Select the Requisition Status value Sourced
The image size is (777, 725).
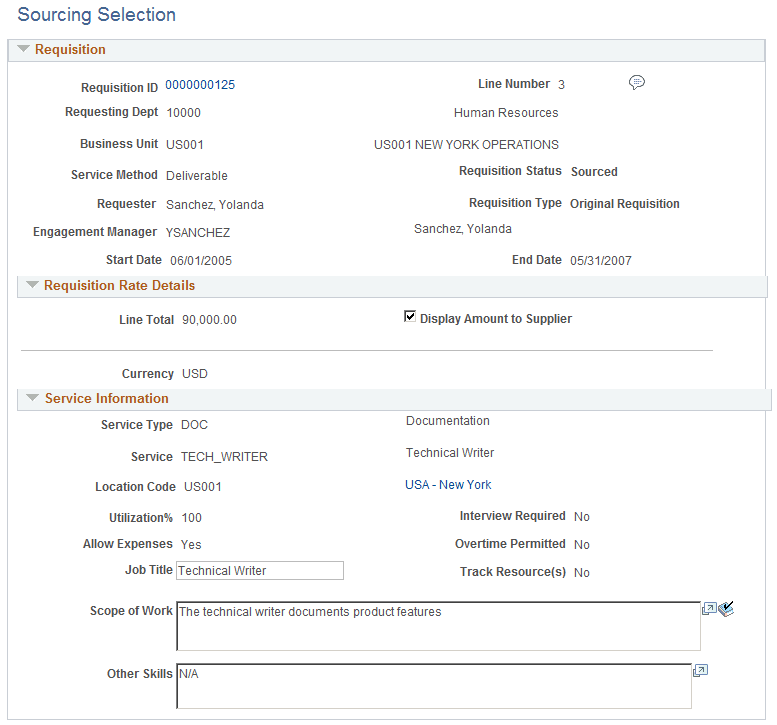(x=594, y=171)
